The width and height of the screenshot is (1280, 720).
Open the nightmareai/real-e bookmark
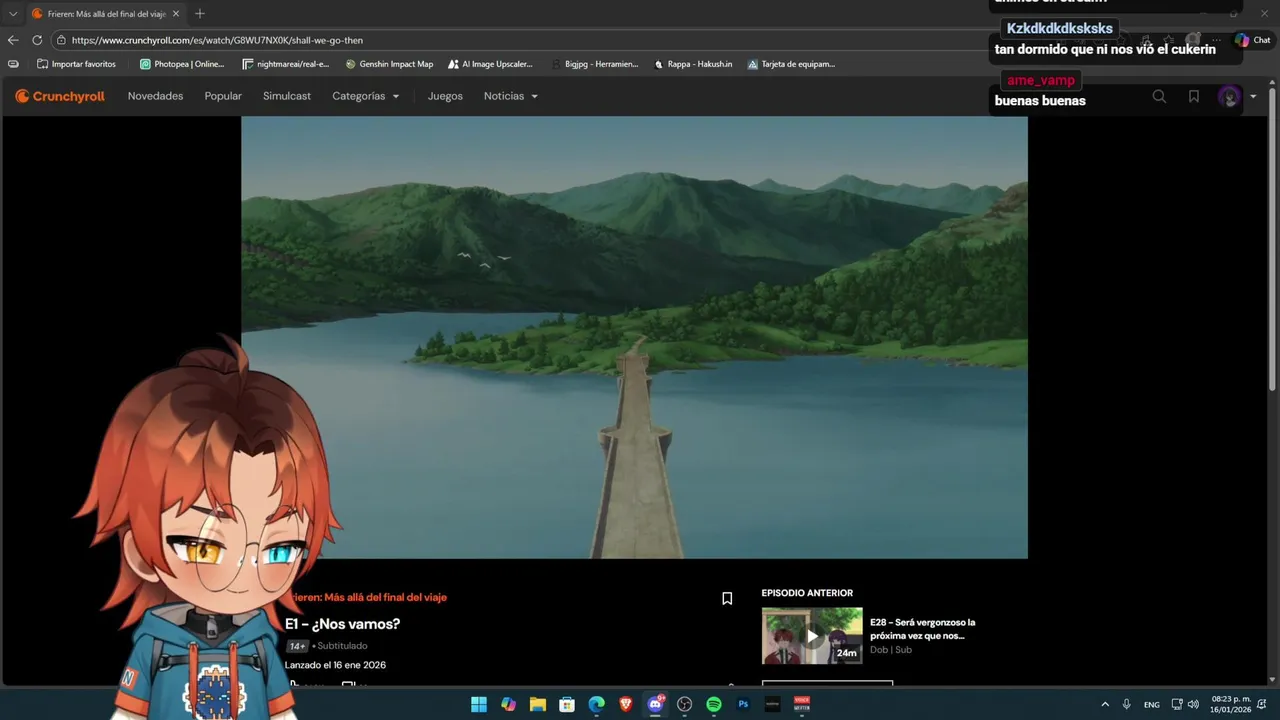coord(286,64)
